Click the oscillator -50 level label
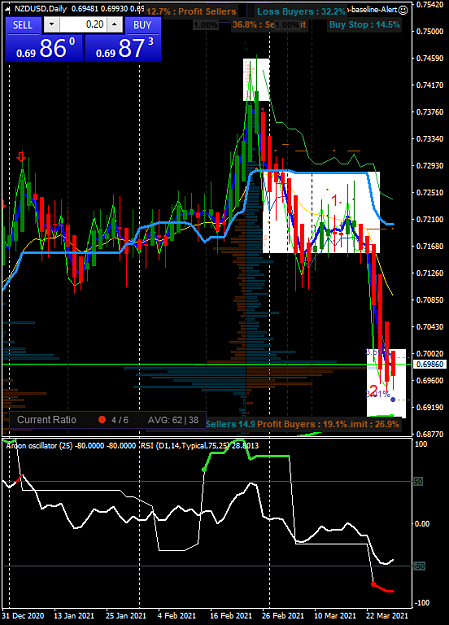The height and width of the screenshot is (625, 449). coord(419,566)
